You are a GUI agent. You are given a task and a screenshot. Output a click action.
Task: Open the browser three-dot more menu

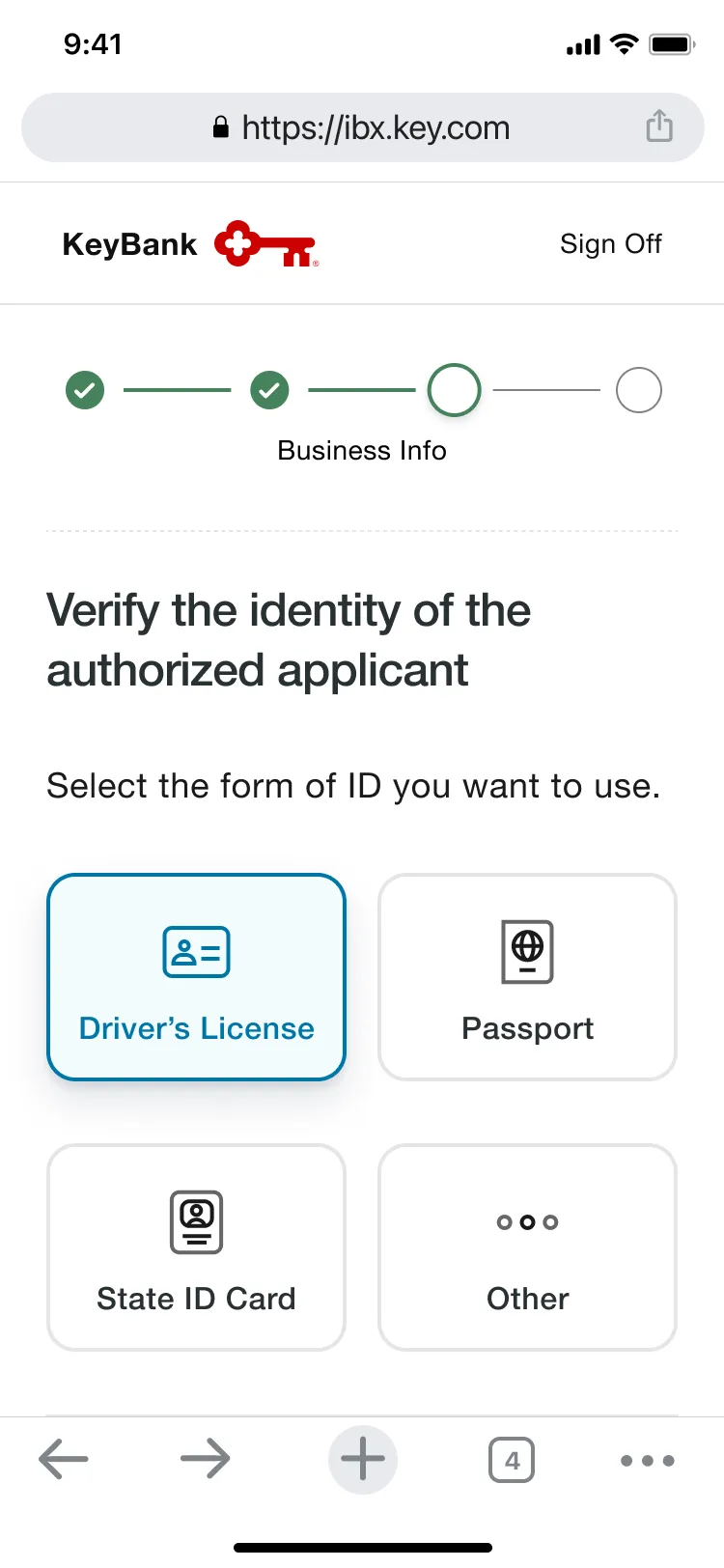[648, 1460]
